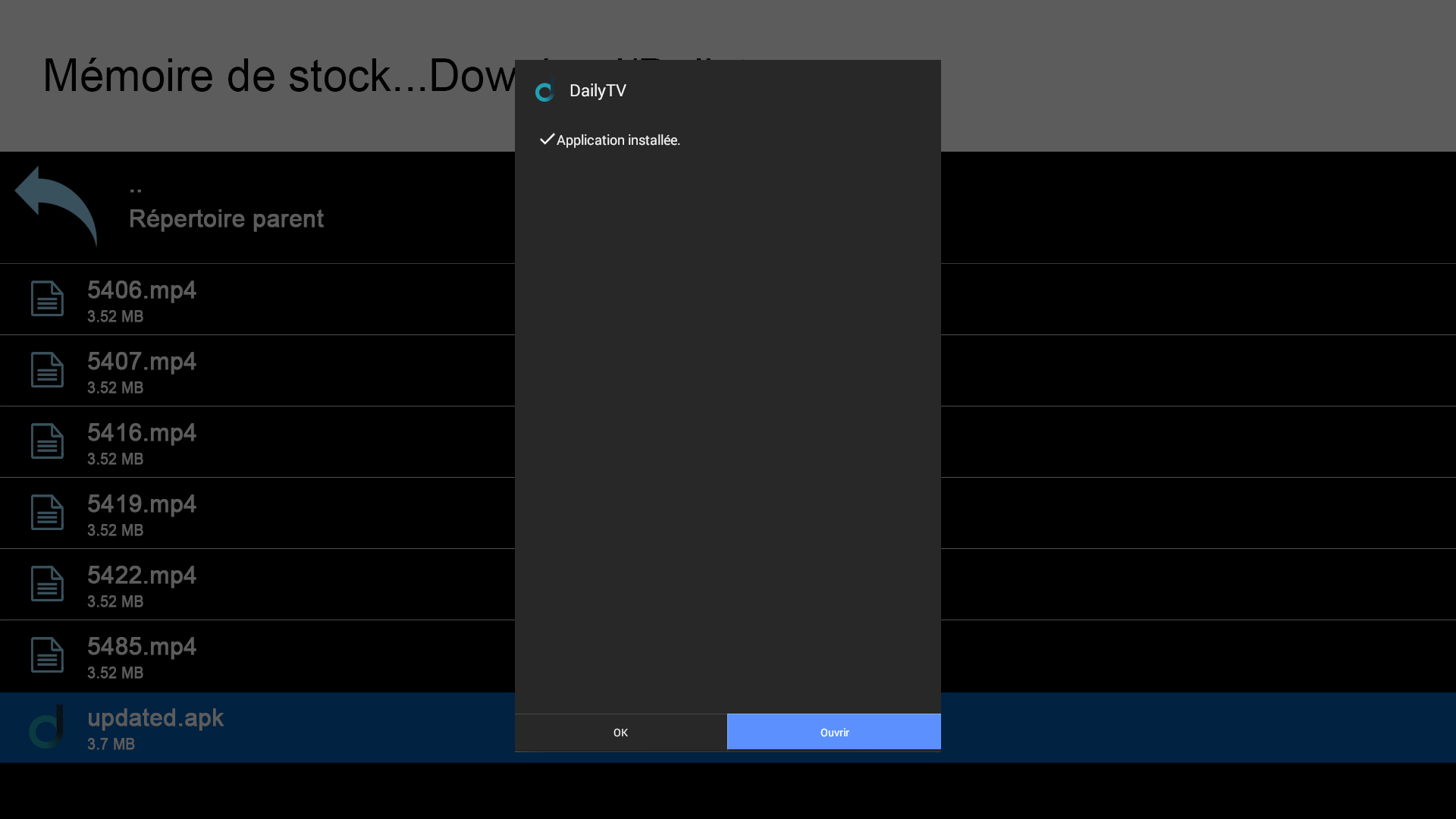The image size is (1456, 819).
Task: Click the file icon of 5419.mp4
Action: (47, 512)
